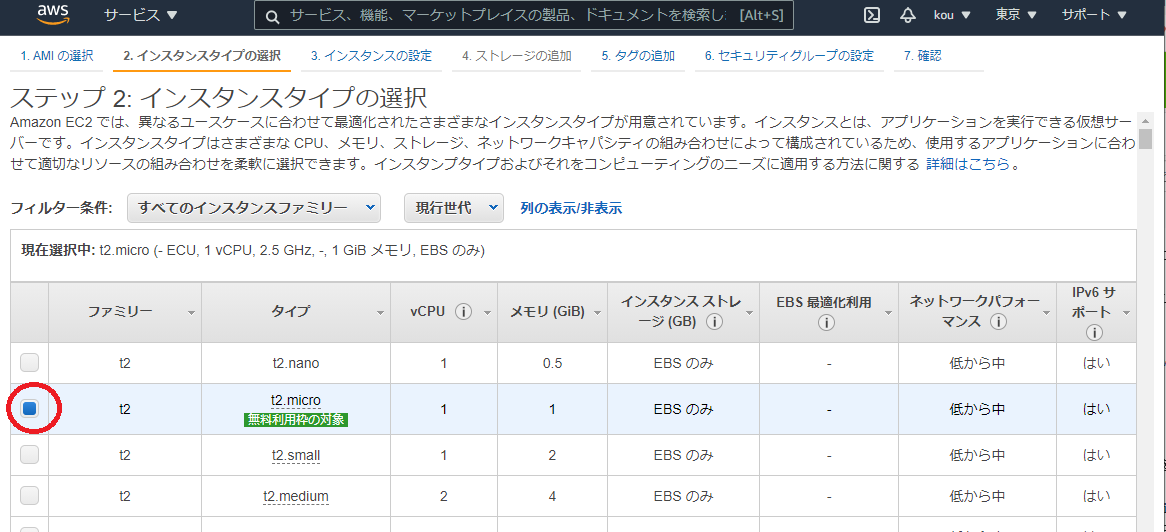Open the t2.medium type link
The image size is (1166, 532).
[296, 496]
